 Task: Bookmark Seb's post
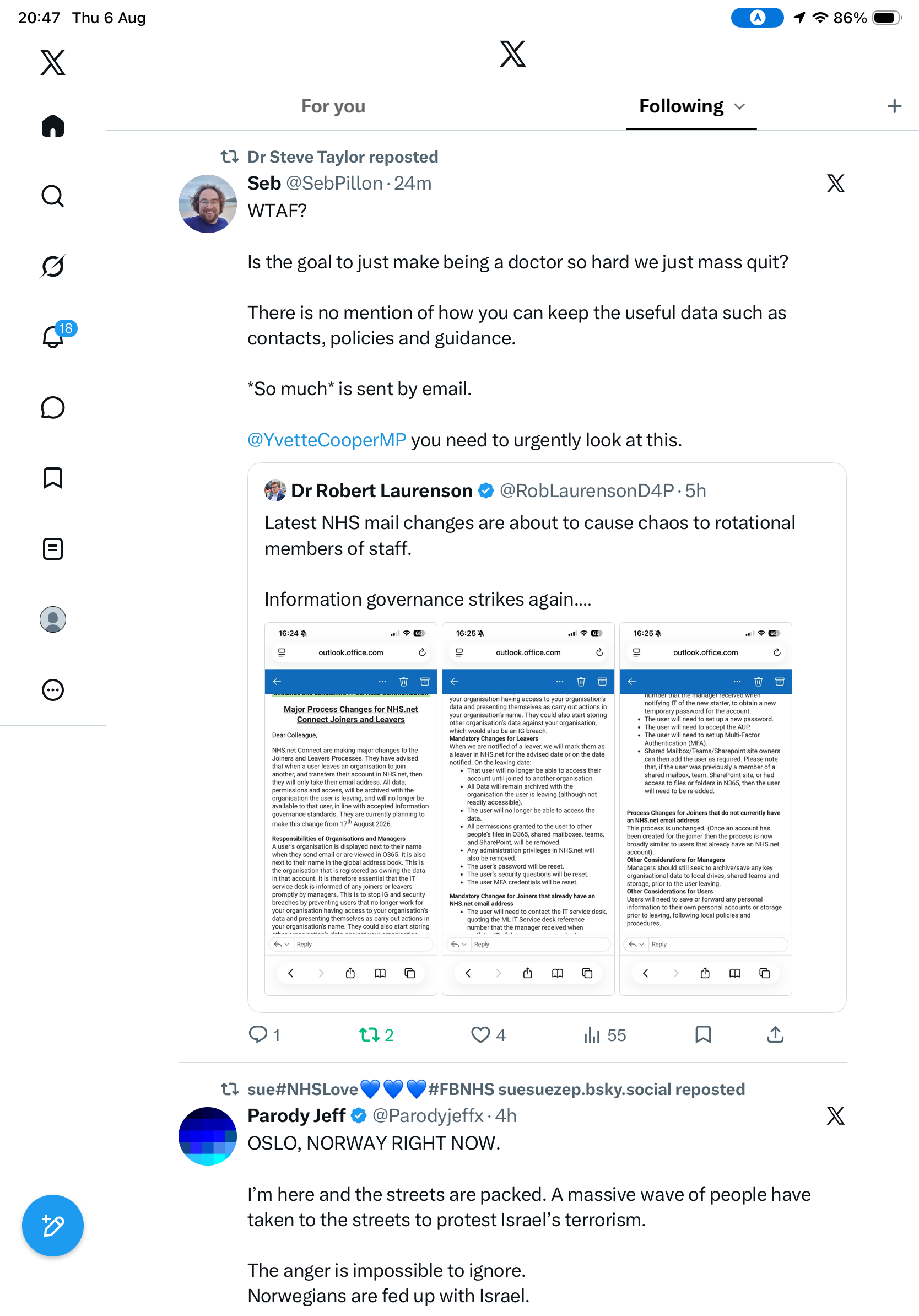point(703,1034)
